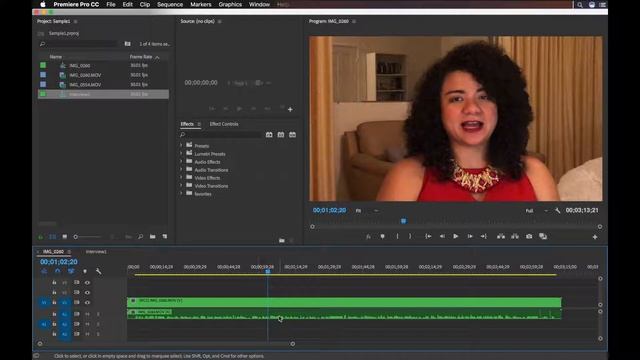The height and width of the screenshot is (360, 640).
Task: Switch to the Interview1 timeline tab
Action: pyautogui.click(x=96, y=252)
